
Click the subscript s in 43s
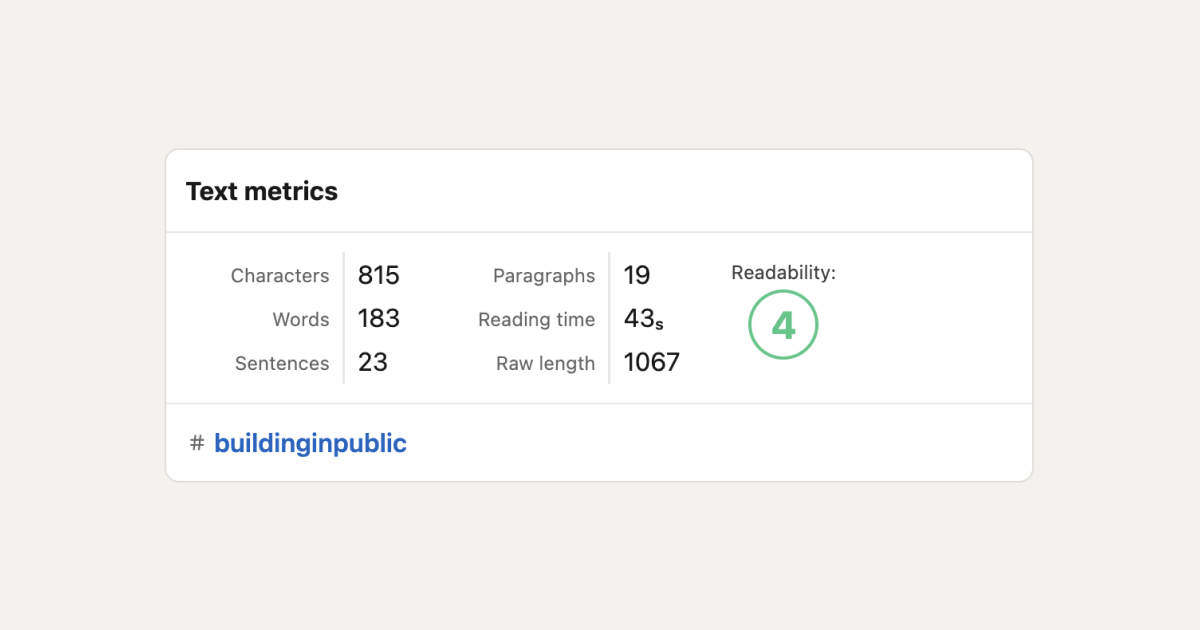tap(659, 324)
